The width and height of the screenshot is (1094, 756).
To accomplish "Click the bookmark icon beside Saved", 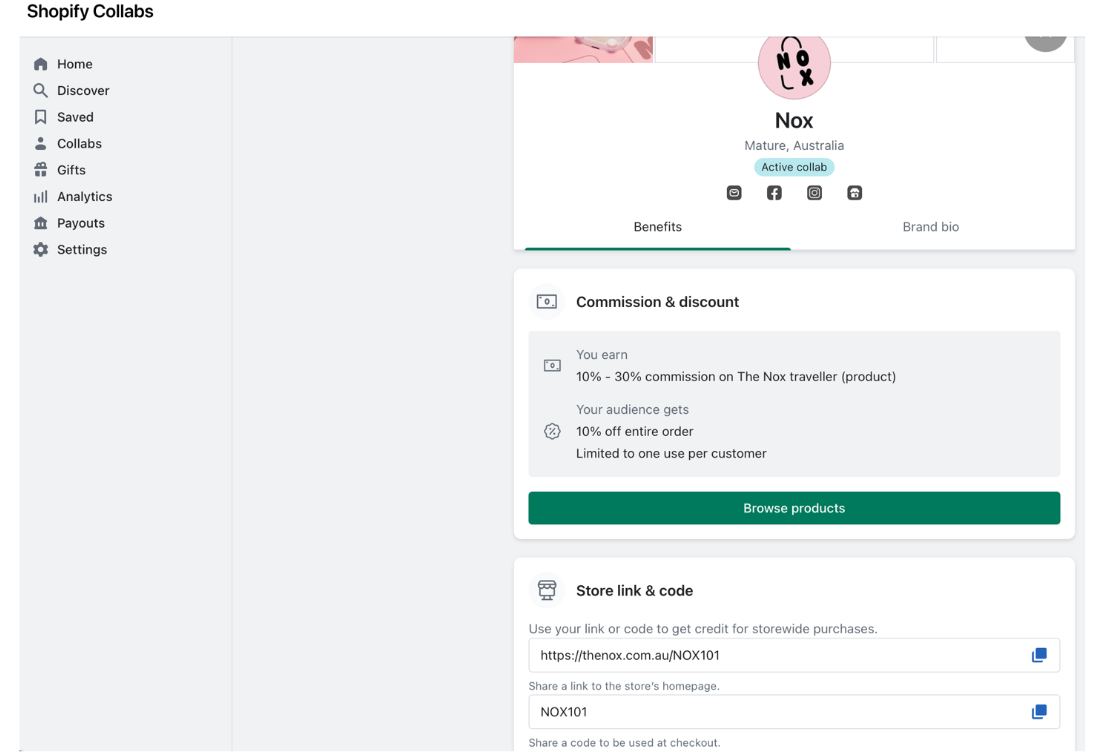I will 40,117.
